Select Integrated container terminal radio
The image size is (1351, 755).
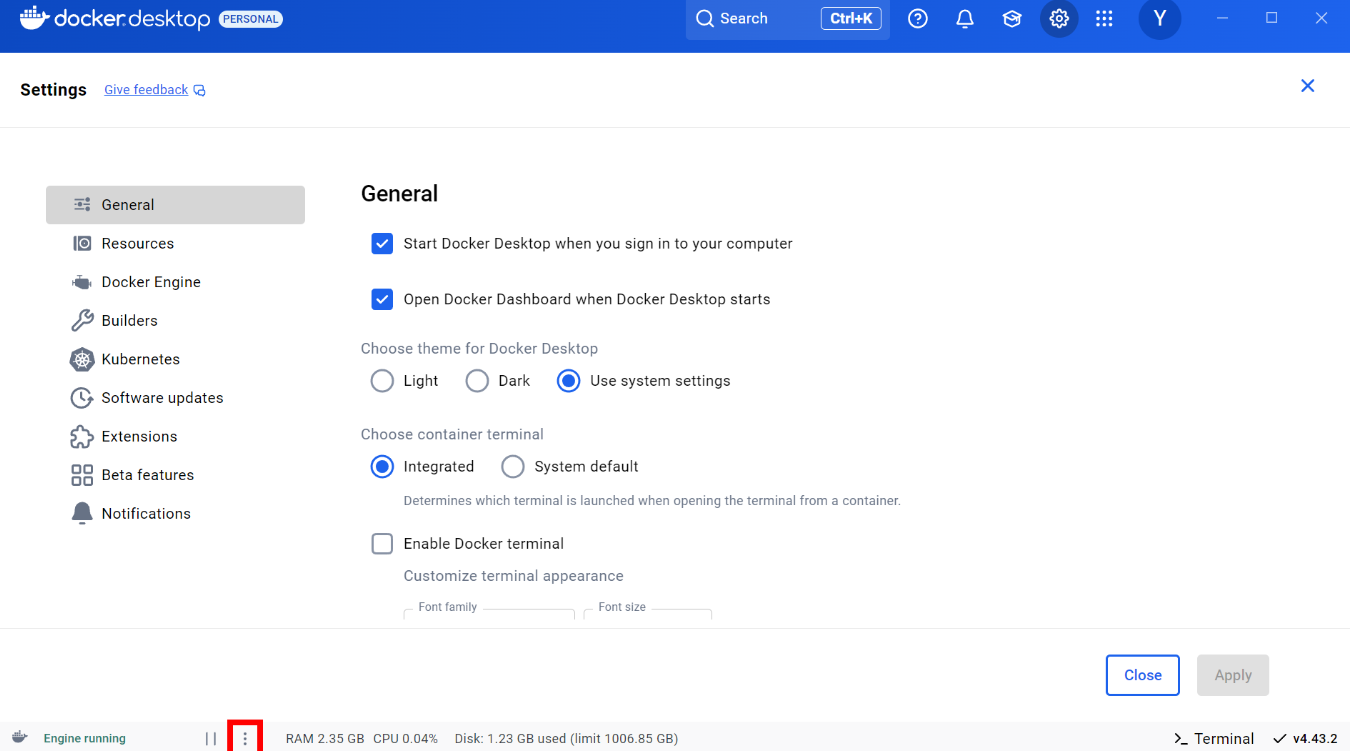(382, 467)
